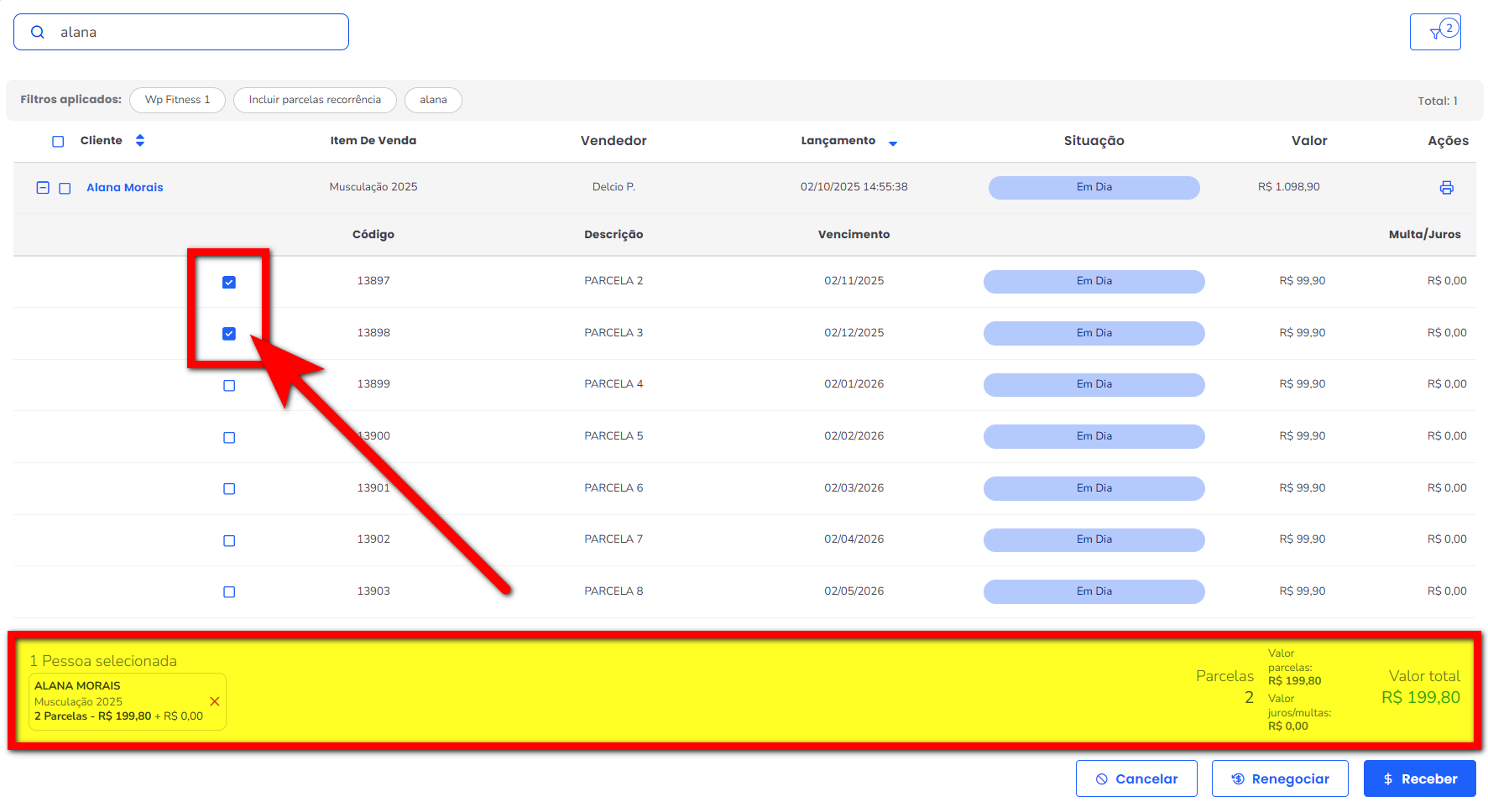The height and width of the screenshot is (812, 1488).
Task: Click the Wp Fitness 1 filter chip
Action: coord(177,100)
